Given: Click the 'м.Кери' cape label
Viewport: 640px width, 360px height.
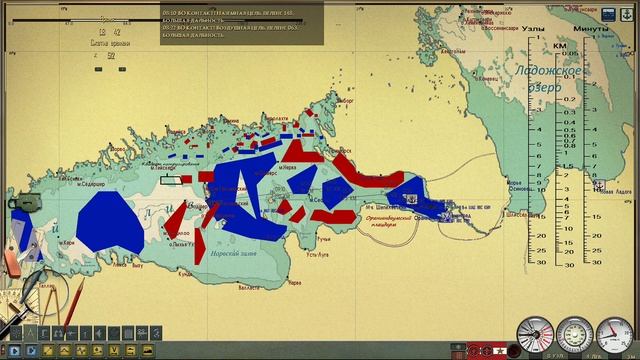Looking at the screenshot, I should [x=66, y=243].
